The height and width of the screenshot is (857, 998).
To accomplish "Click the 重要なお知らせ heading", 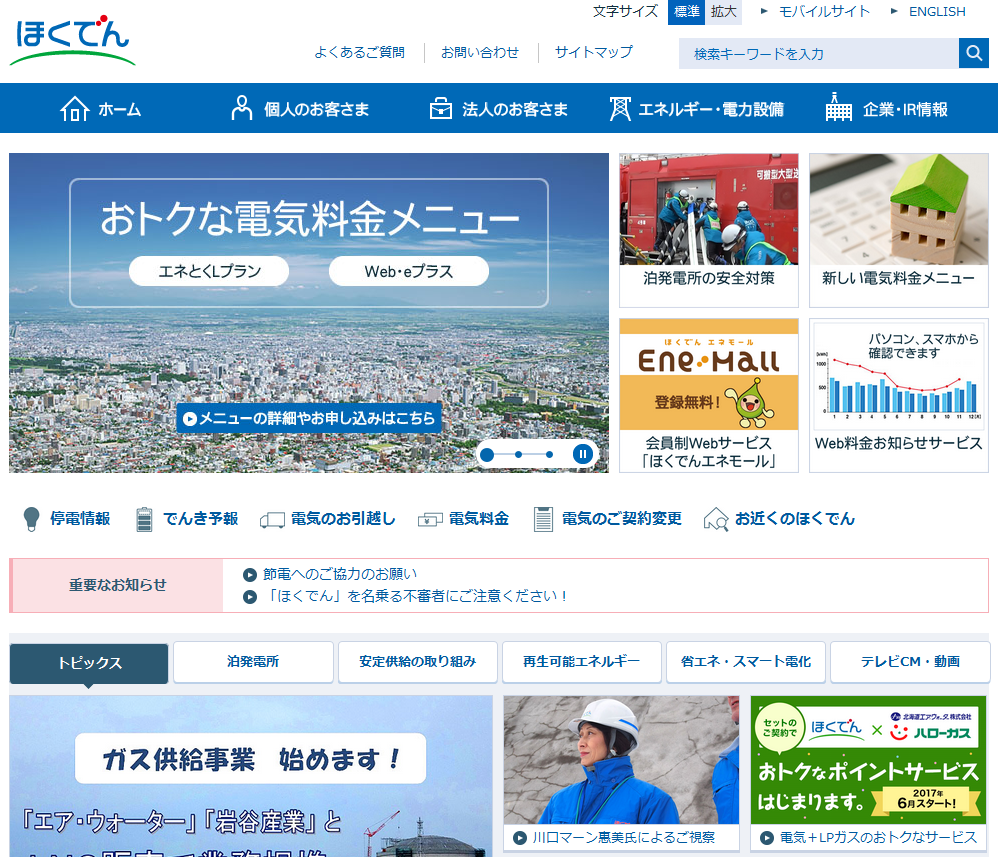I will point(118,585).
